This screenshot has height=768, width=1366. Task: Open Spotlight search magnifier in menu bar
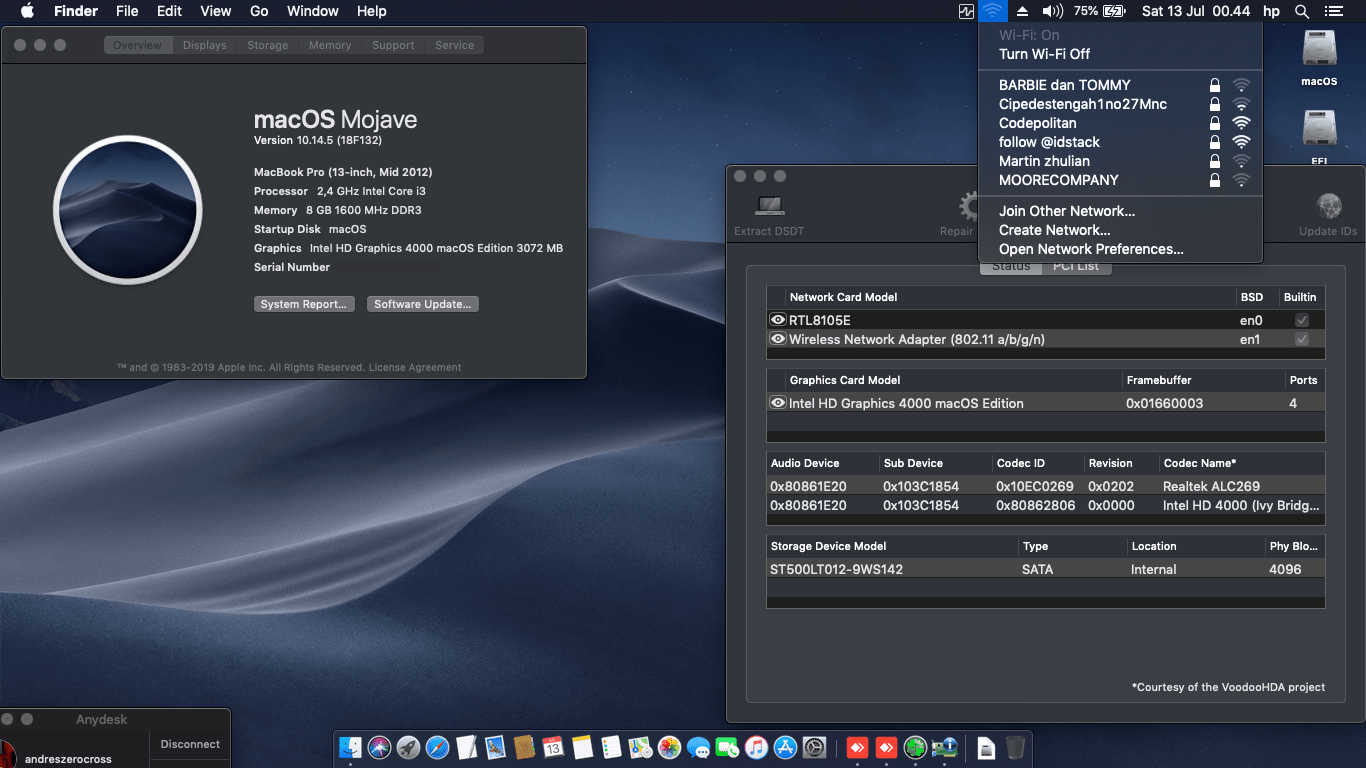[1301, 11]
